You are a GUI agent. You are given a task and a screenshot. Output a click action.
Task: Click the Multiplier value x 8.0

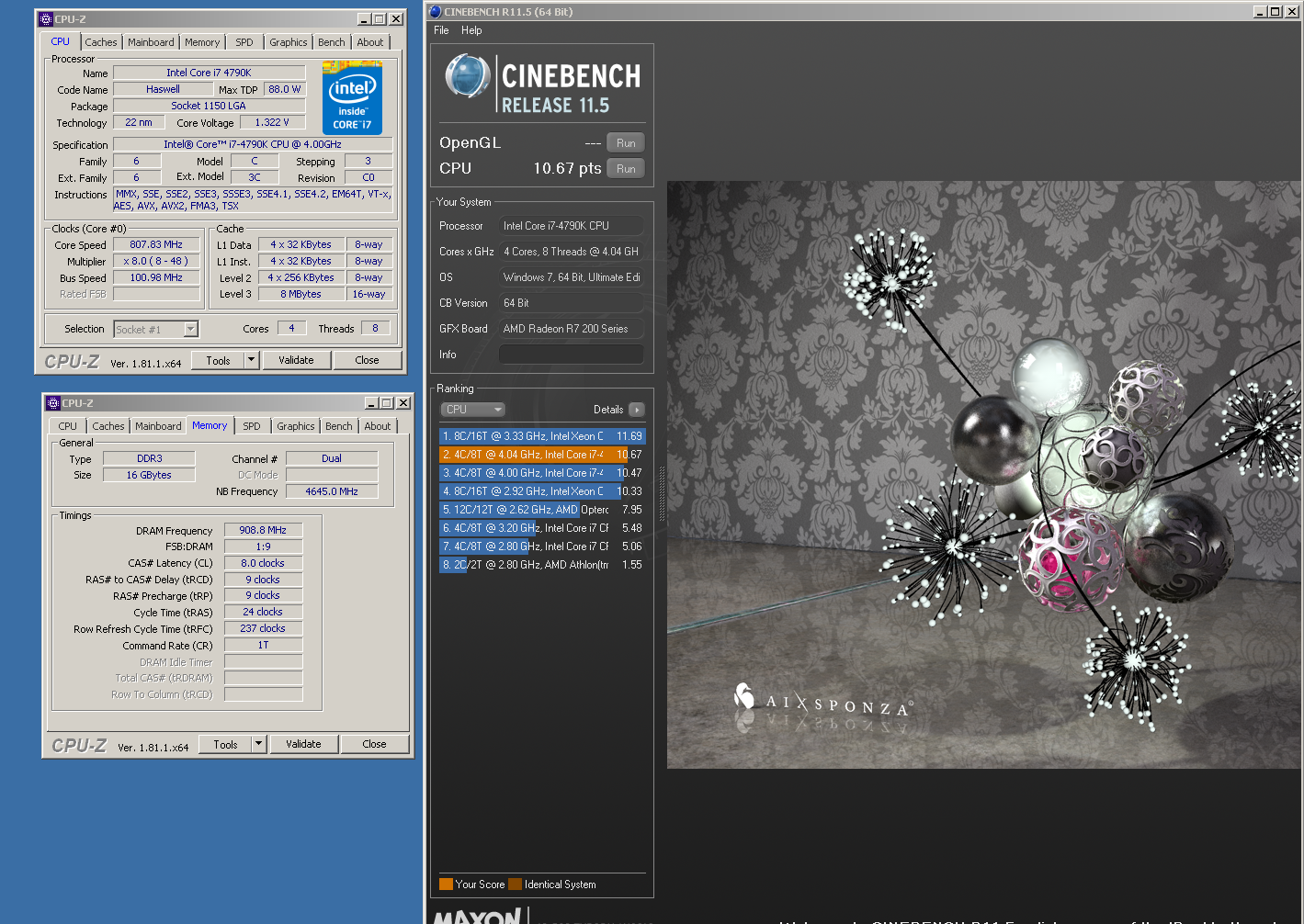click(x=156, y=261)
